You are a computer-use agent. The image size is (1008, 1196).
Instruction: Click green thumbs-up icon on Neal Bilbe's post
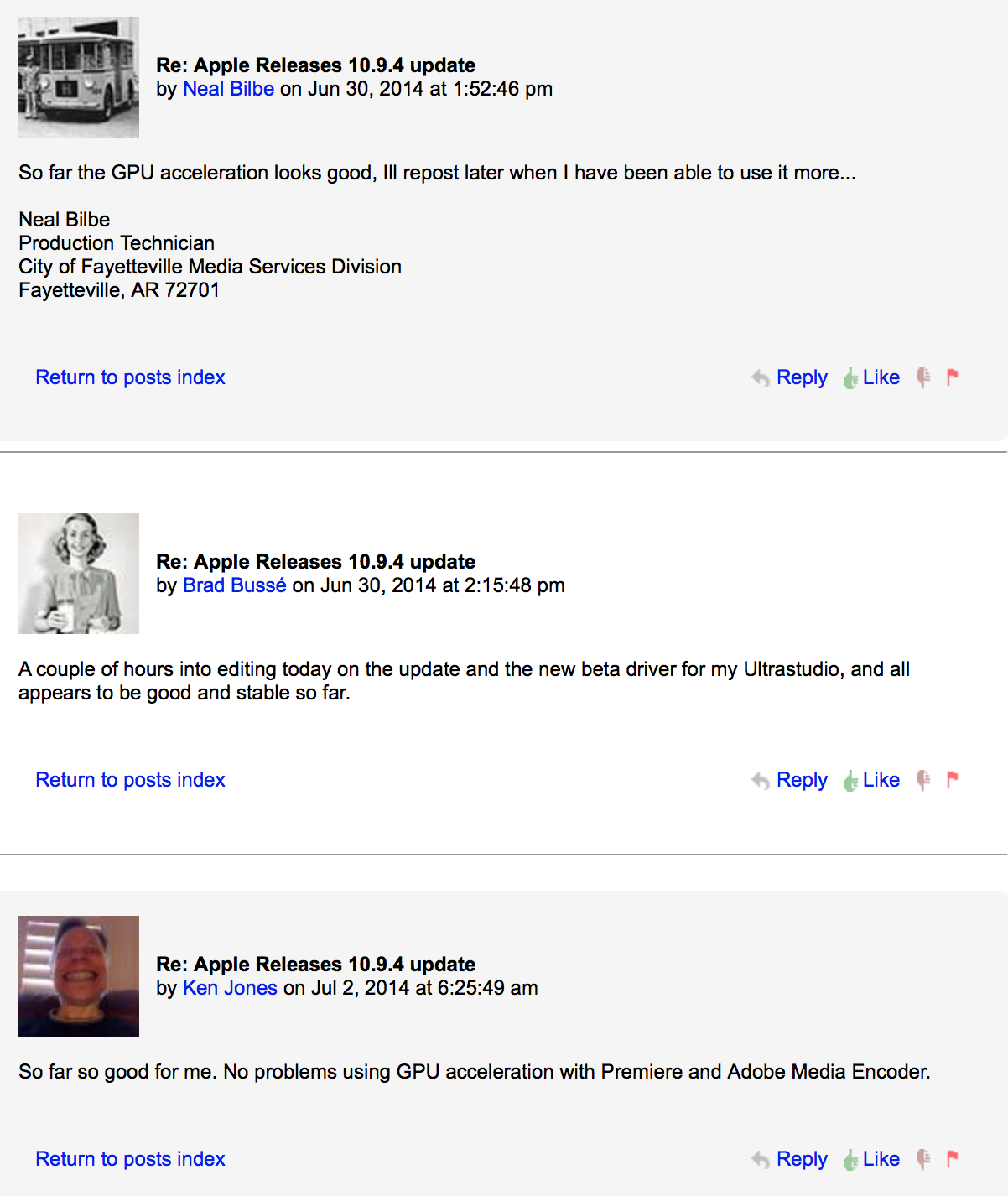click(x=850, y=378)
